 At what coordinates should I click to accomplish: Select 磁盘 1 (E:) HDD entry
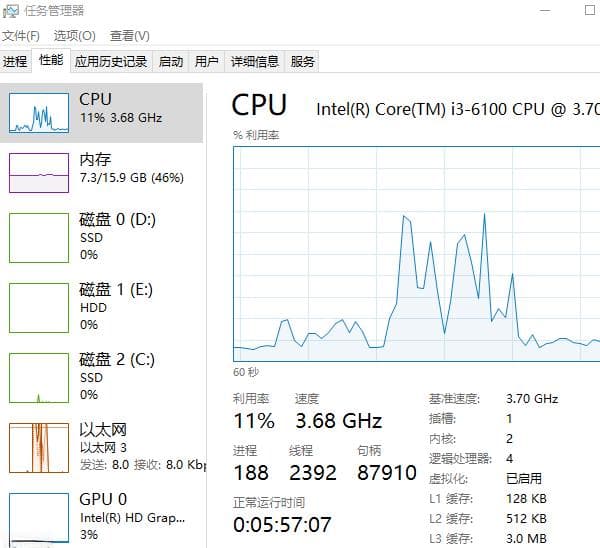102,308
